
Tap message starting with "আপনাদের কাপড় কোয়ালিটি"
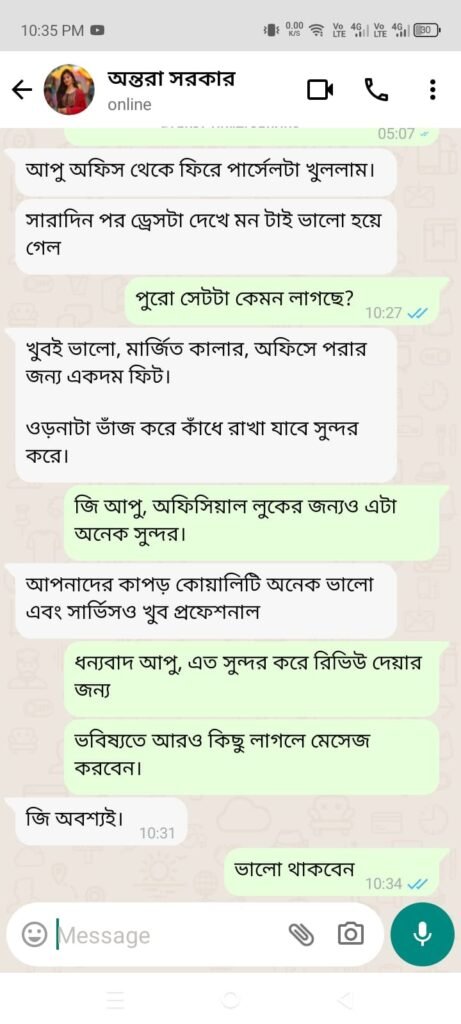tap(205, 601)
